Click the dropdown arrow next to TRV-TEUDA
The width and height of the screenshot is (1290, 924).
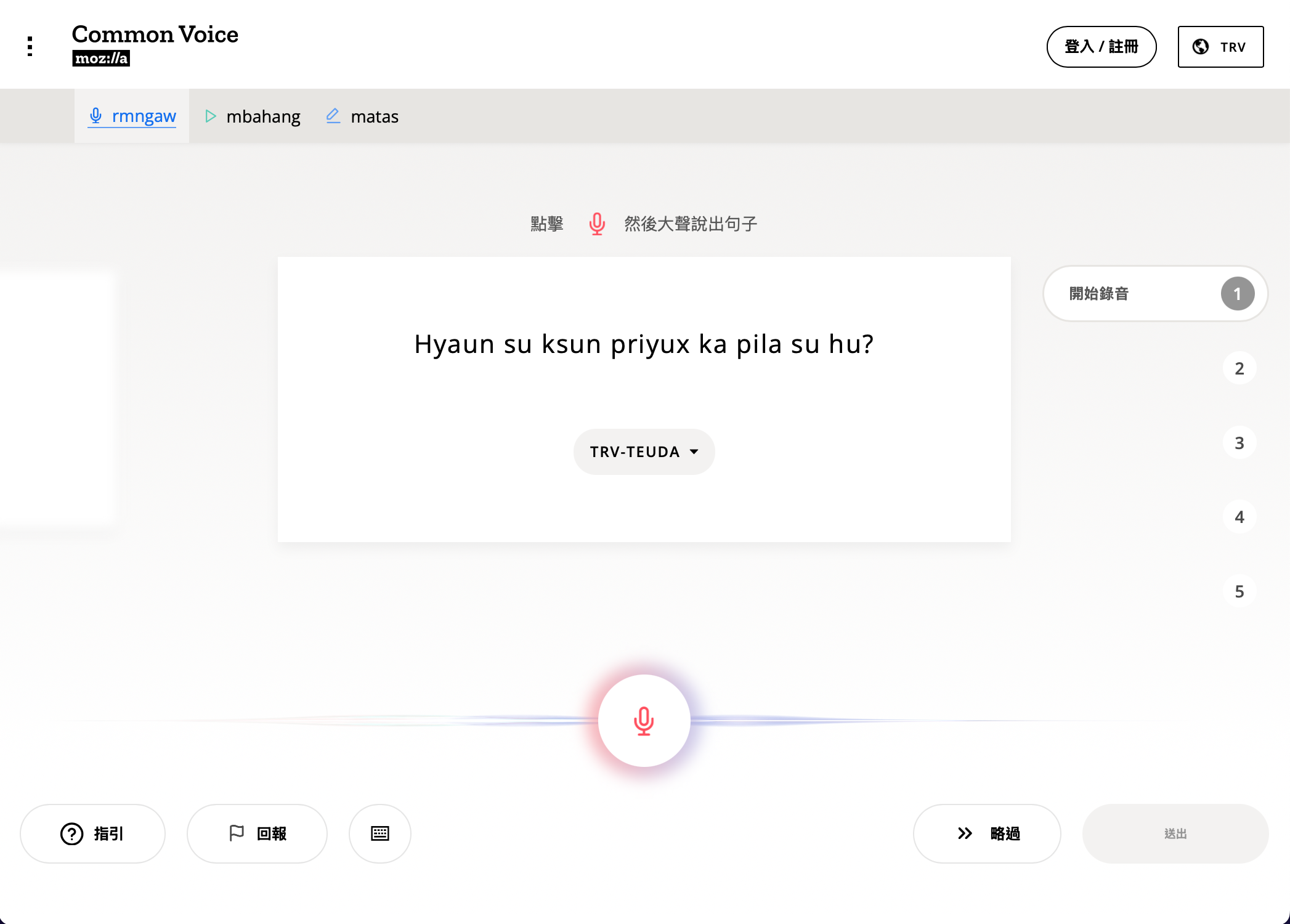coord(694,452)
